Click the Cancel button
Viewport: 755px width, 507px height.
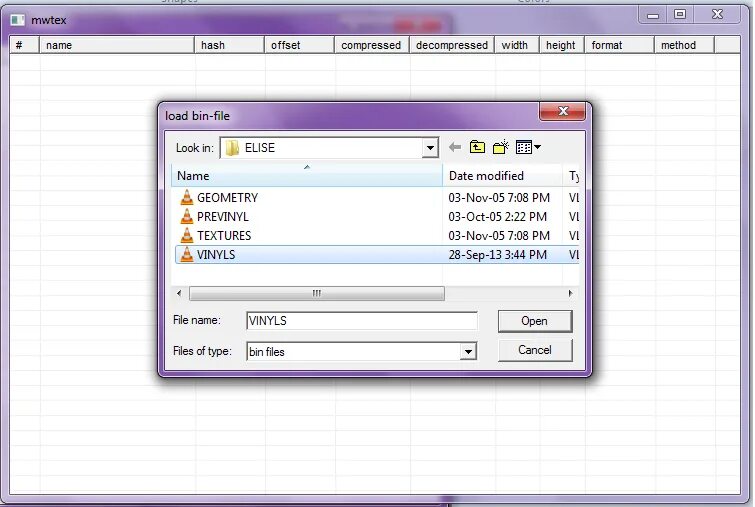click(x=535, y=350)
